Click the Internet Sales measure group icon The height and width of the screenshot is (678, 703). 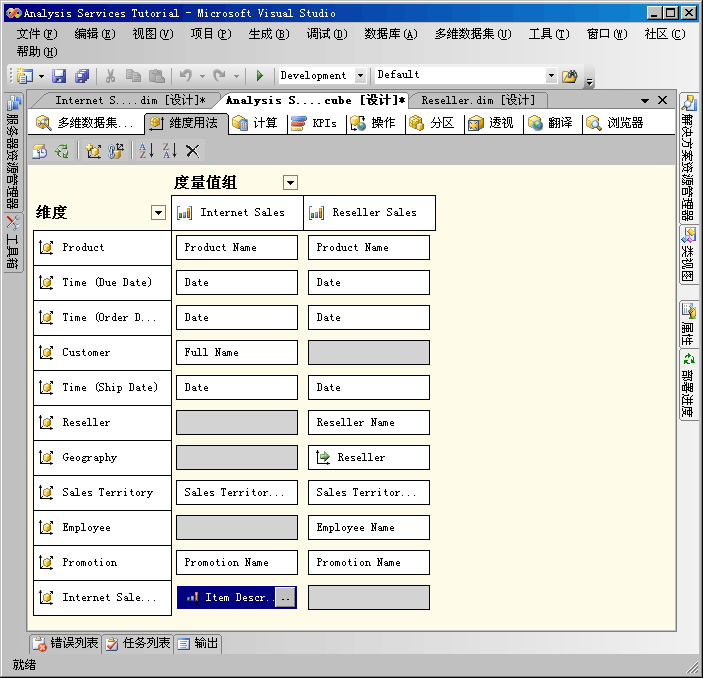[x=185, y=213]
